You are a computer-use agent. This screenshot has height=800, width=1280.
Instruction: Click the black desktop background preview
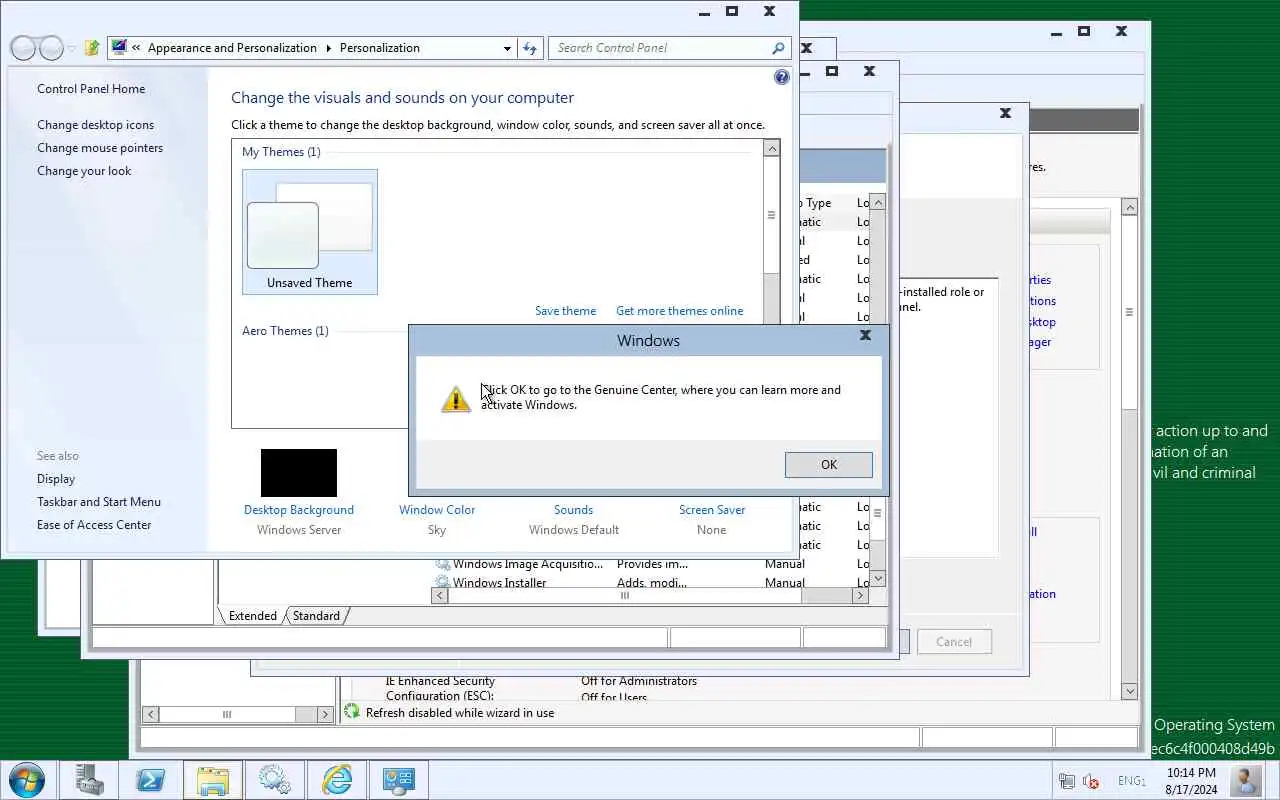pos(299,473)
